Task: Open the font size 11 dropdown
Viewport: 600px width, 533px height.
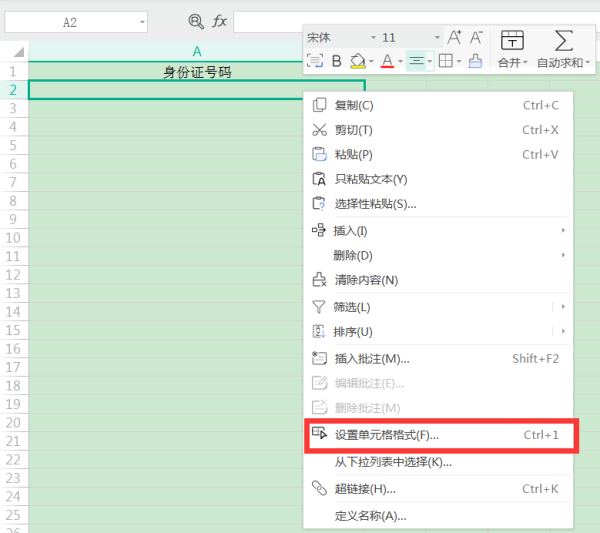Action: [x=437, y=37]
